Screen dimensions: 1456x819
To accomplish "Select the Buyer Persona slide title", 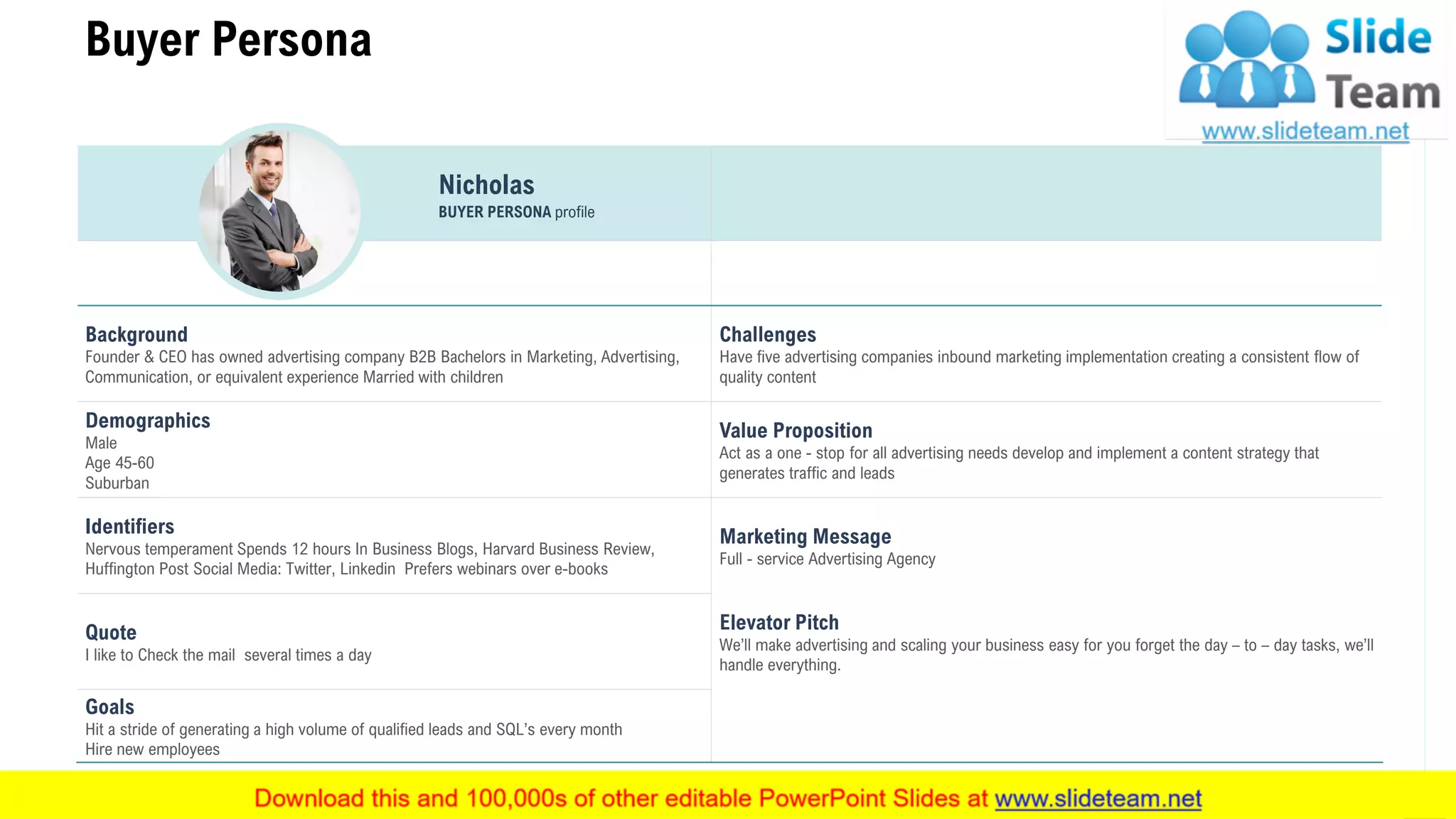I will pyautogui.click(x=228, y=40).
